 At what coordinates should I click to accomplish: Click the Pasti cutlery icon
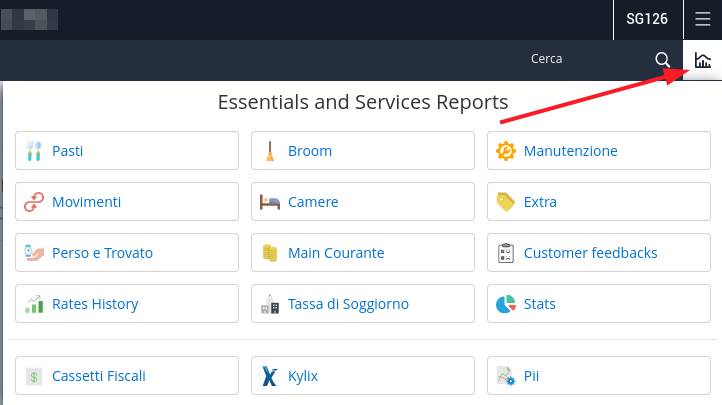click(34, 151)
